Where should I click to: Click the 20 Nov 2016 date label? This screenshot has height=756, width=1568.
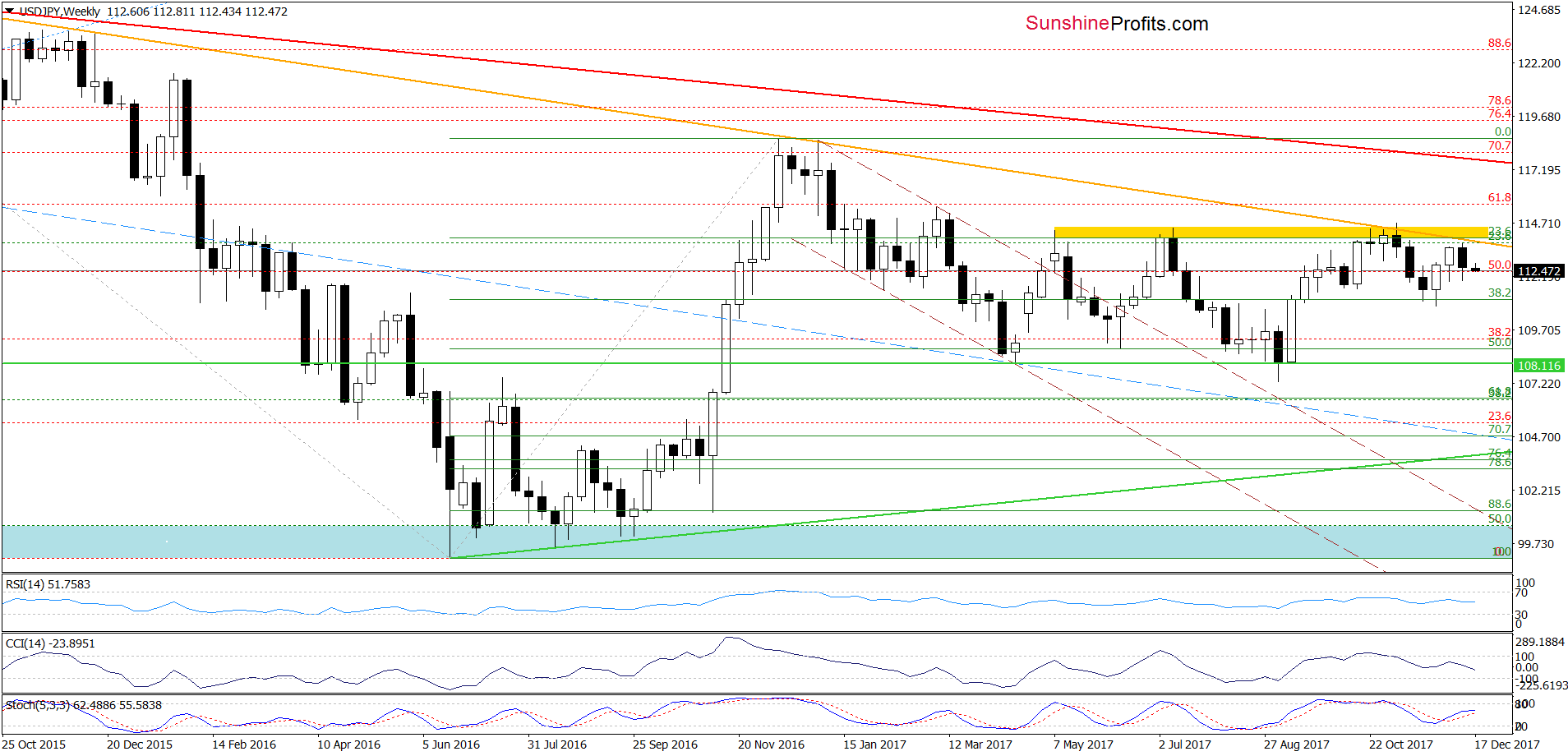coord(771,744)
